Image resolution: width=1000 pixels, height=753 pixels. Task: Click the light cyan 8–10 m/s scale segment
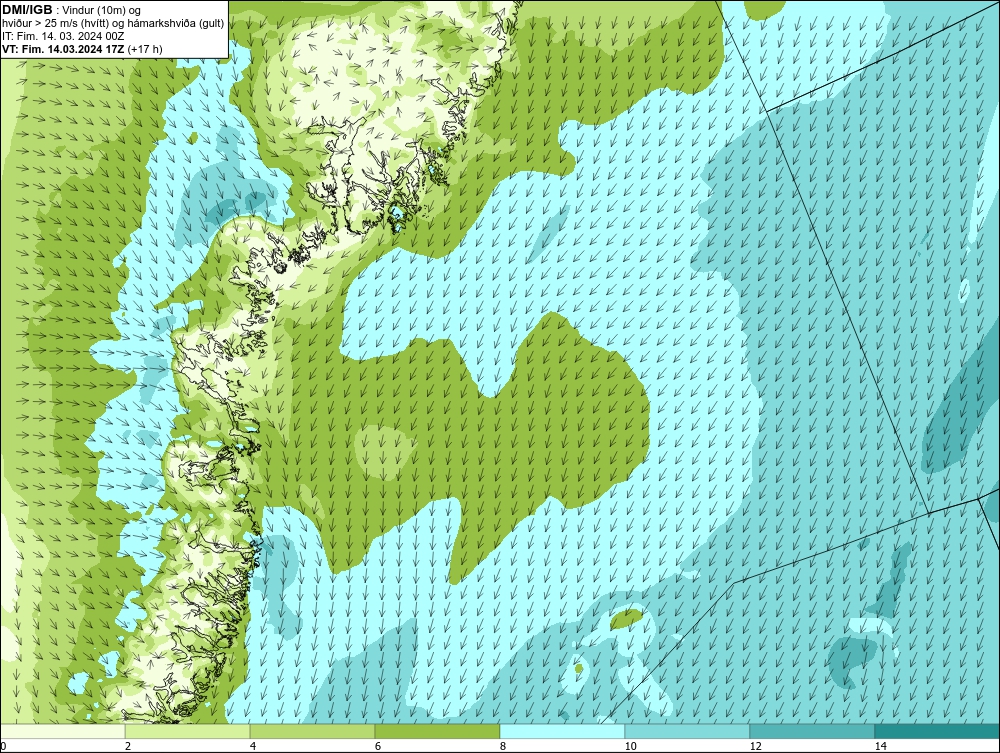562,731
